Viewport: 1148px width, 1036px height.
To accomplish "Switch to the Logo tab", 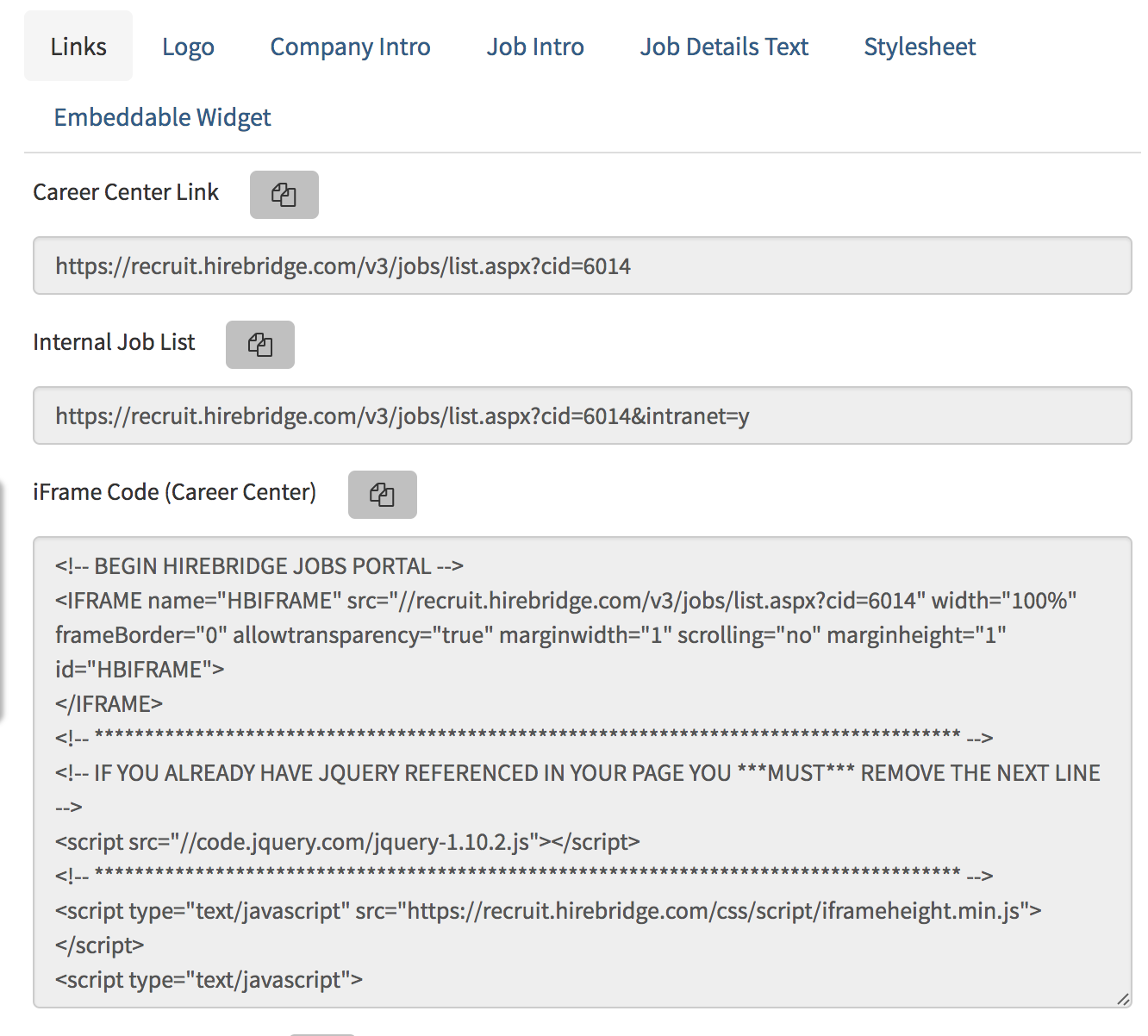I will [188, 47].
